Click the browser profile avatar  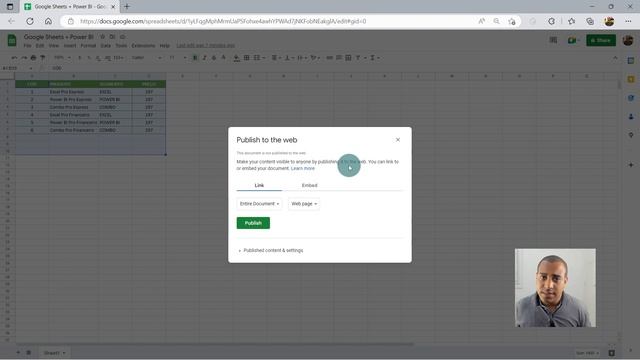[x=609, y=21]
